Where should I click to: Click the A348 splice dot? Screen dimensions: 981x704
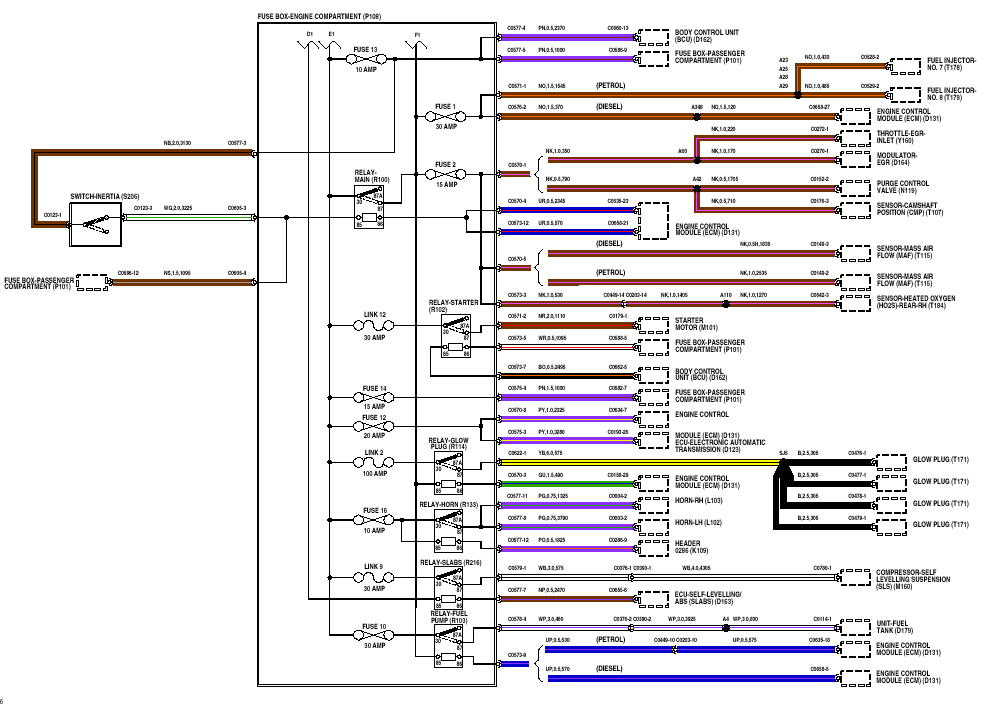coord(696,116)
